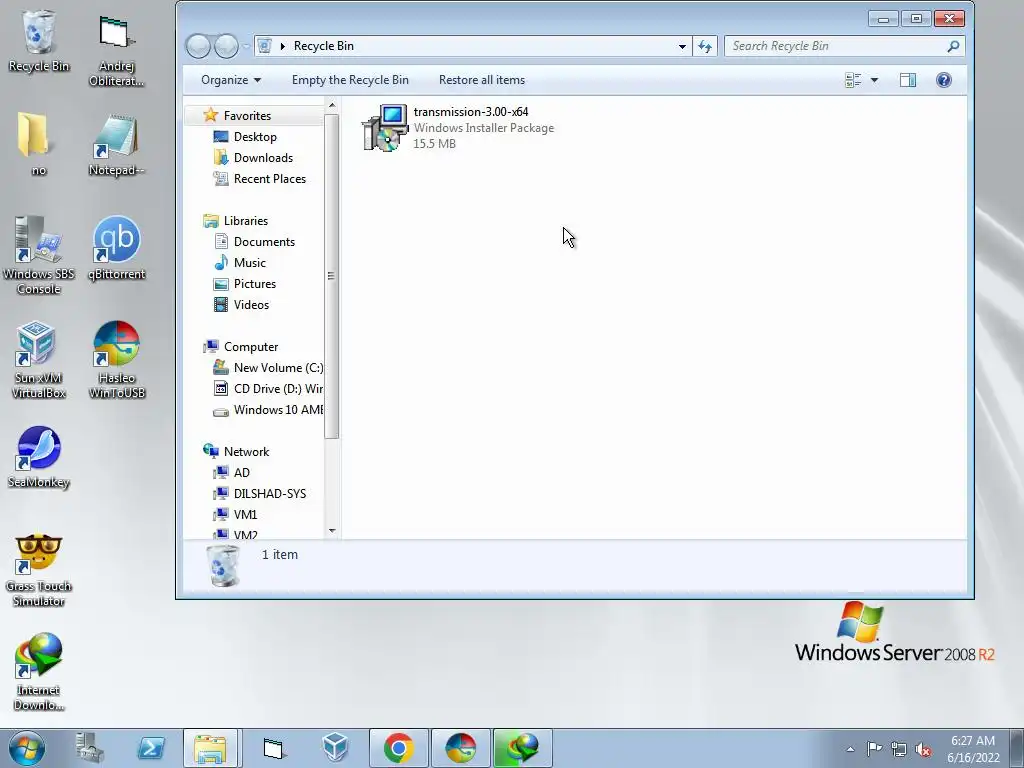1024x768 pixels.
Task: Select the Sun xVM VirtualBox shortcut
Action: pyautogui.click(x=39, y=359)
